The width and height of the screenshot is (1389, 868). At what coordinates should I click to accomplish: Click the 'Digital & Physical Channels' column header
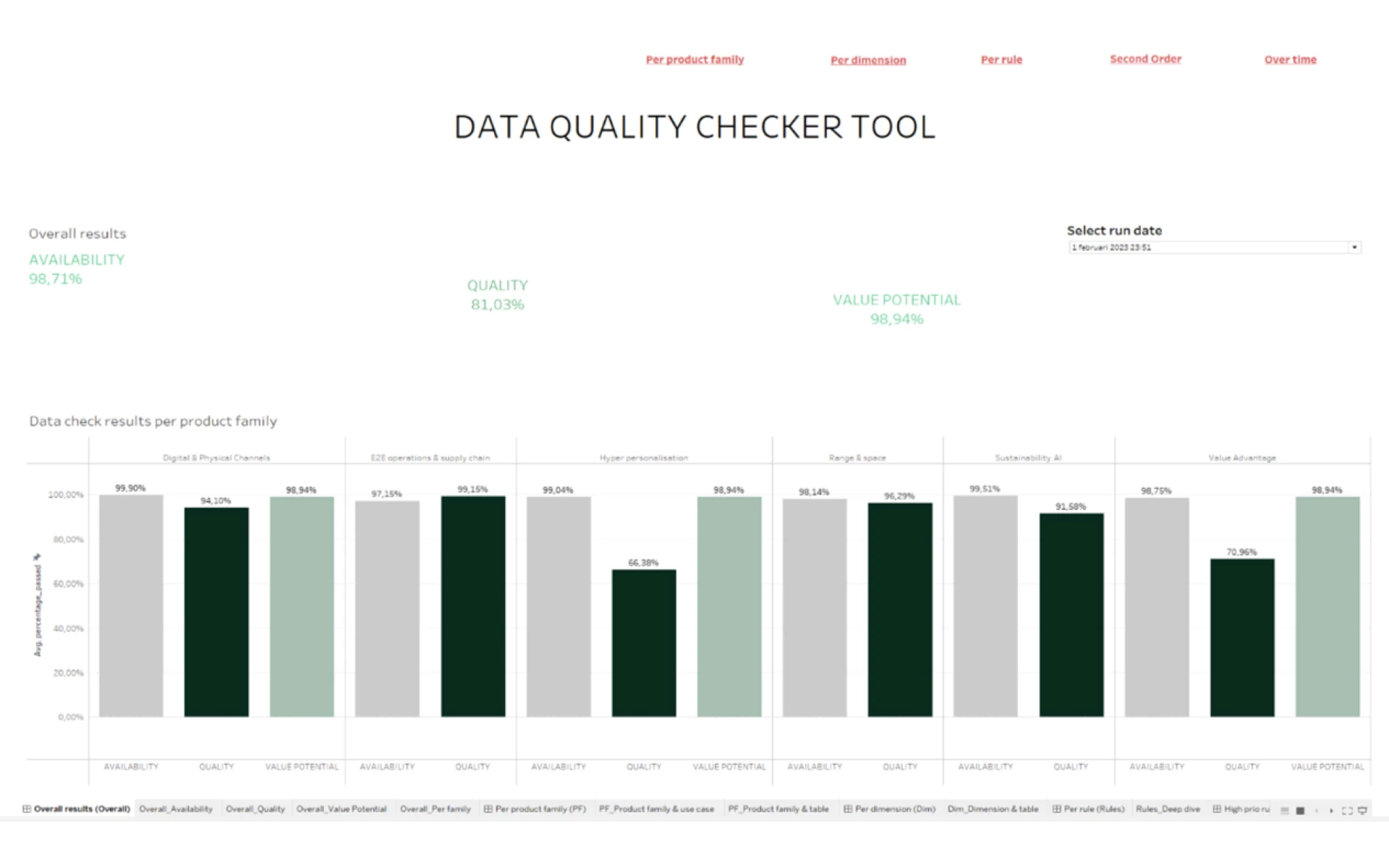point(216,458)
